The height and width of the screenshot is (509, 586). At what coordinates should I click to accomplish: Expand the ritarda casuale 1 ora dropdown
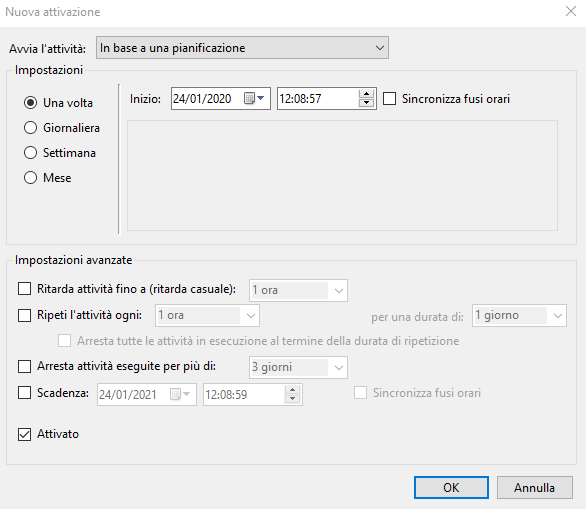(x=298, y=290)
